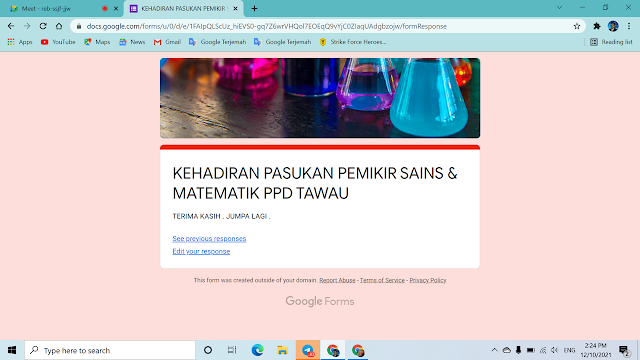Launch Microsoft Edge from the taskbar

click(258, 350)
